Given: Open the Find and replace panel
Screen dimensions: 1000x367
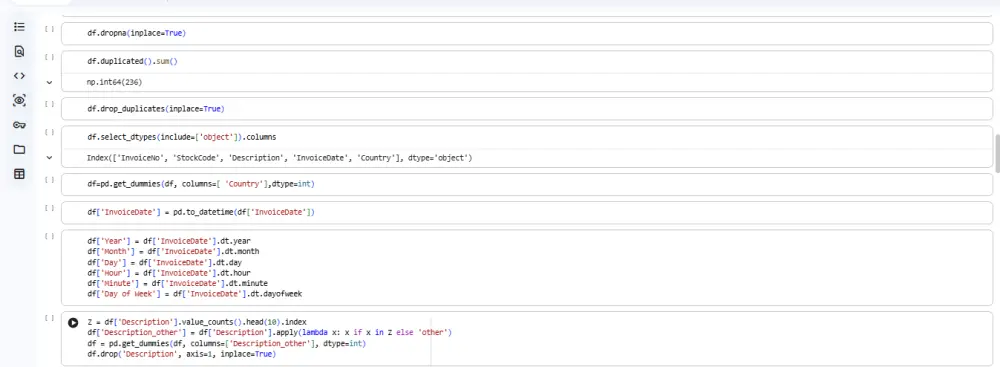Looking at the screenshot, I should 19,52.
